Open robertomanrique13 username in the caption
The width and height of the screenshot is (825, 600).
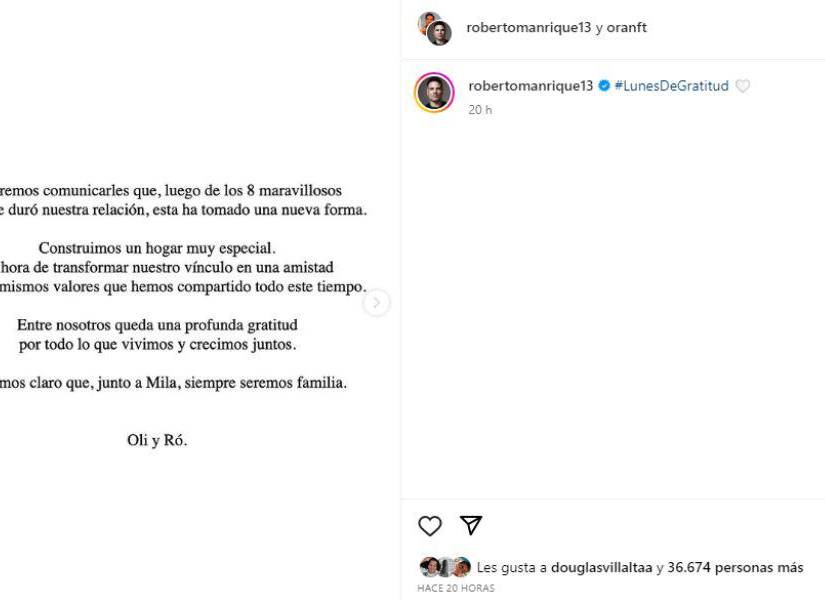(530, 86)
